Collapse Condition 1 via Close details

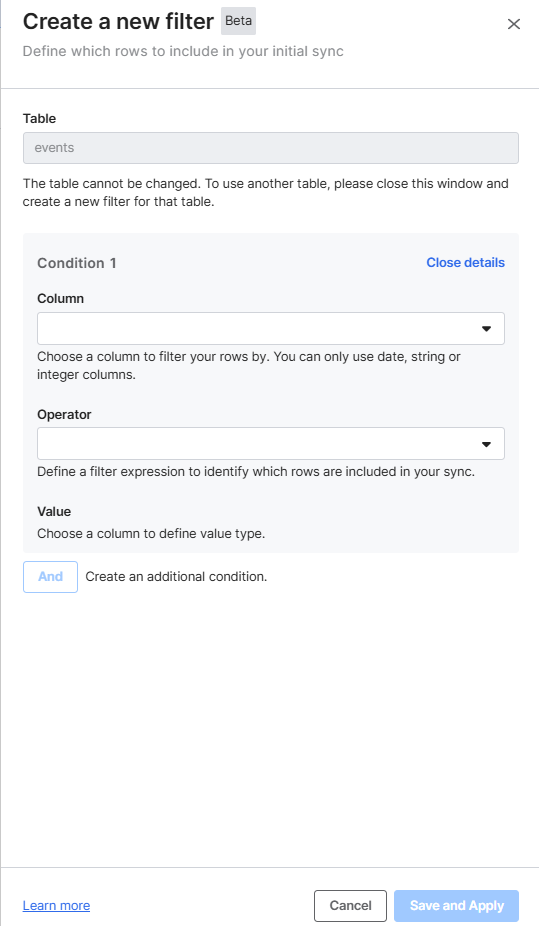pyautogui.click(x=465, y=263)
